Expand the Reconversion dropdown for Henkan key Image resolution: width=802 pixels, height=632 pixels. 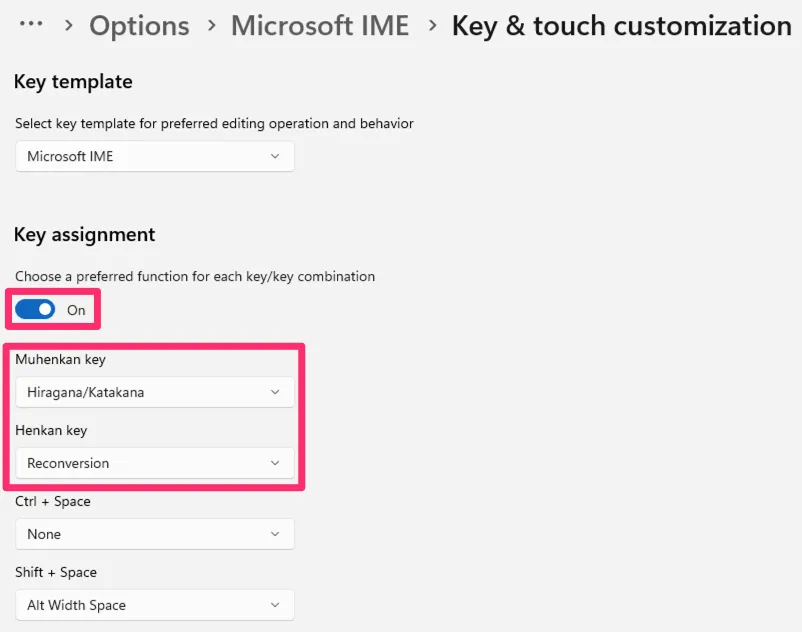click(x=155, y=463)
